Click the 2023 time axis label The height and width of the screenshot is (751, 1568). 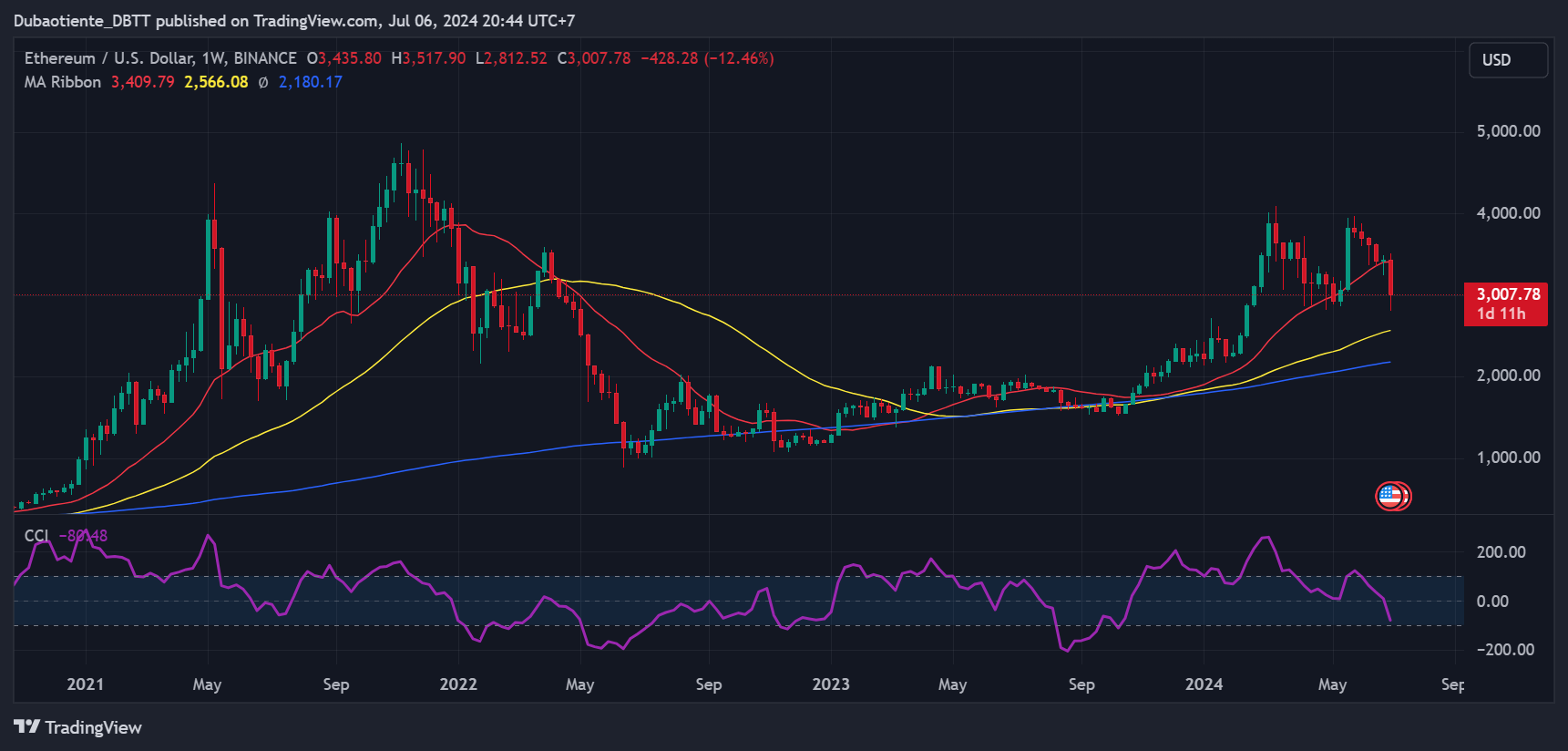(x=831, y=684)
